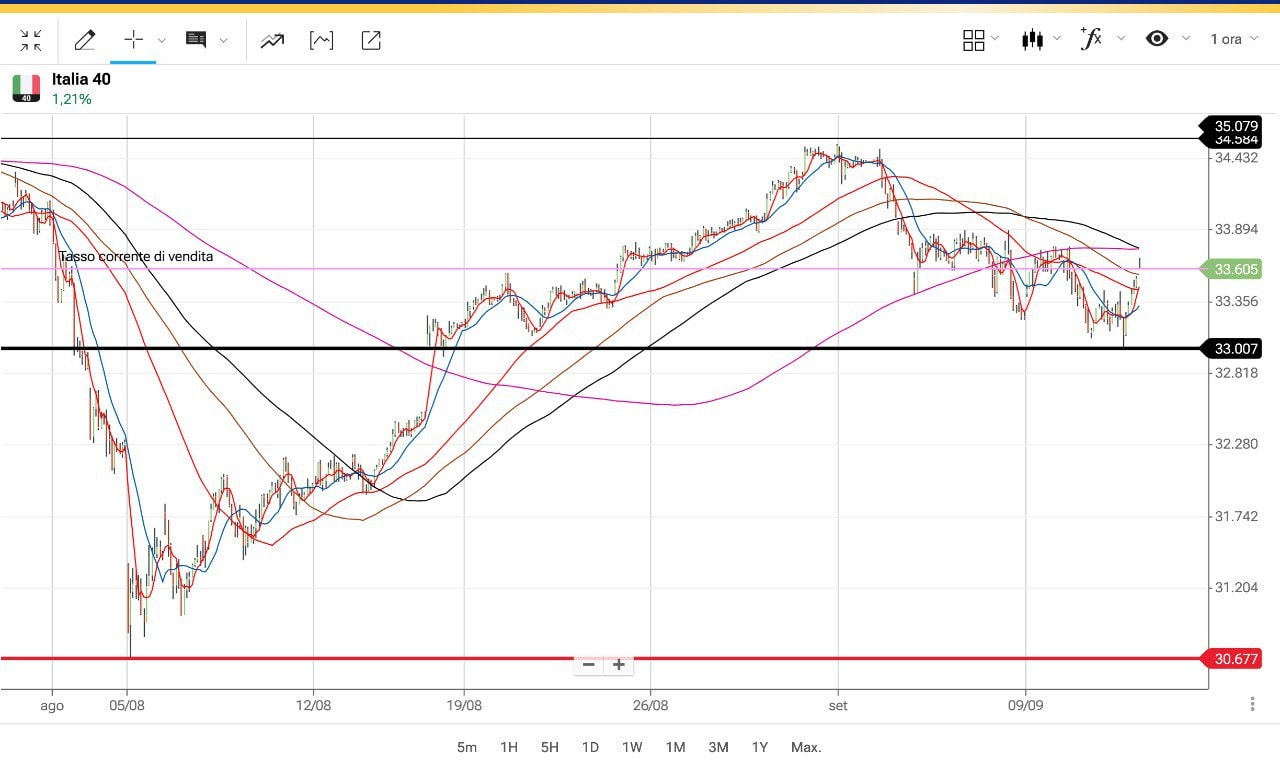This screenshot has height=774, width=1280.
Task: Toggle visibility with the eye icon
Action: 1157,39
